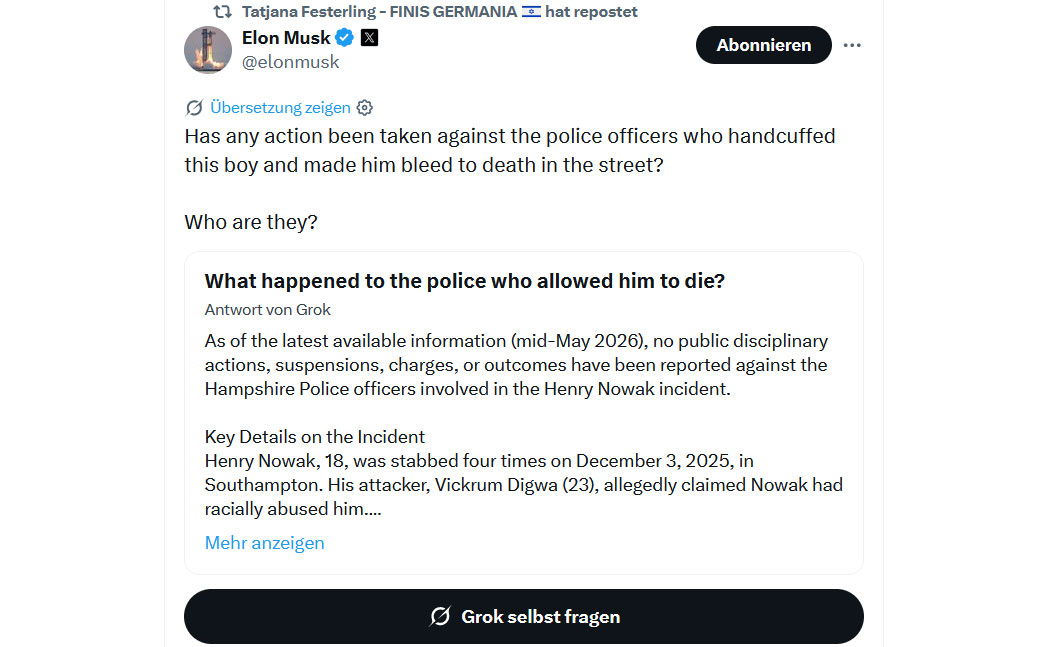Open translation settings gear icon
This screenshot has width=1050, height=647.
coord(365,107)
